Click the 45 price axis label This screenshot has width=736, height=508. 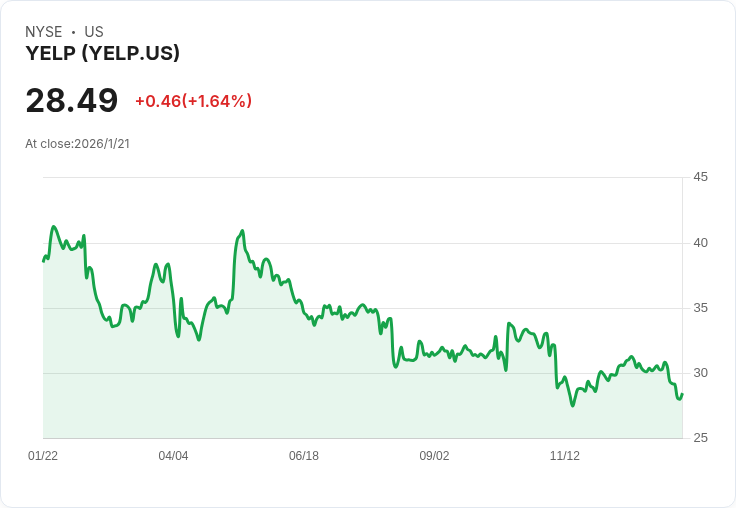[x=700, y=177]
